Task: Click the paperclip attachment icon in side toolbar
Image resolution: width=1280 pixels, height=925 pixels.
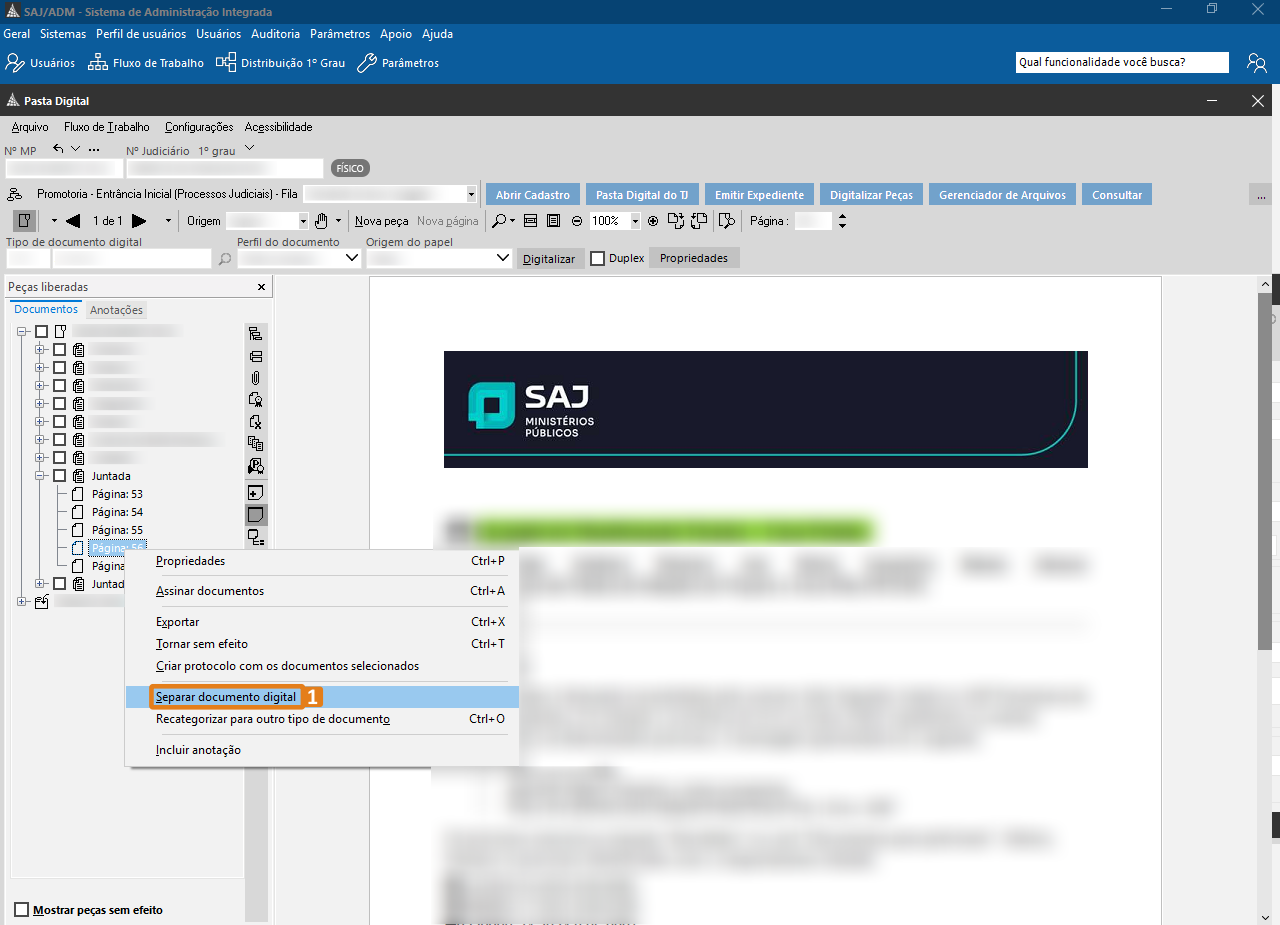Action: [x=256, y=378]
